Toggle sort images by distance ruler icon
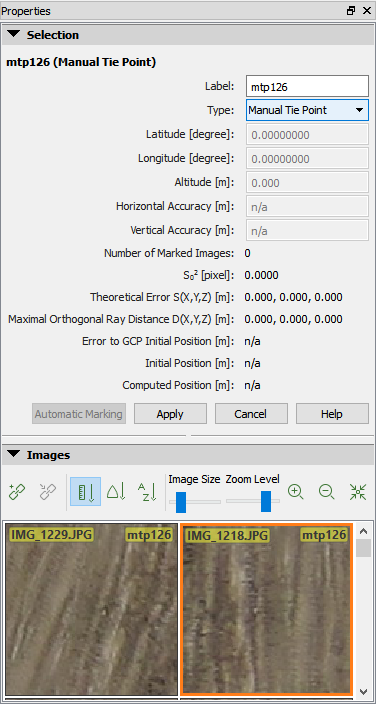 pos(85,492)
